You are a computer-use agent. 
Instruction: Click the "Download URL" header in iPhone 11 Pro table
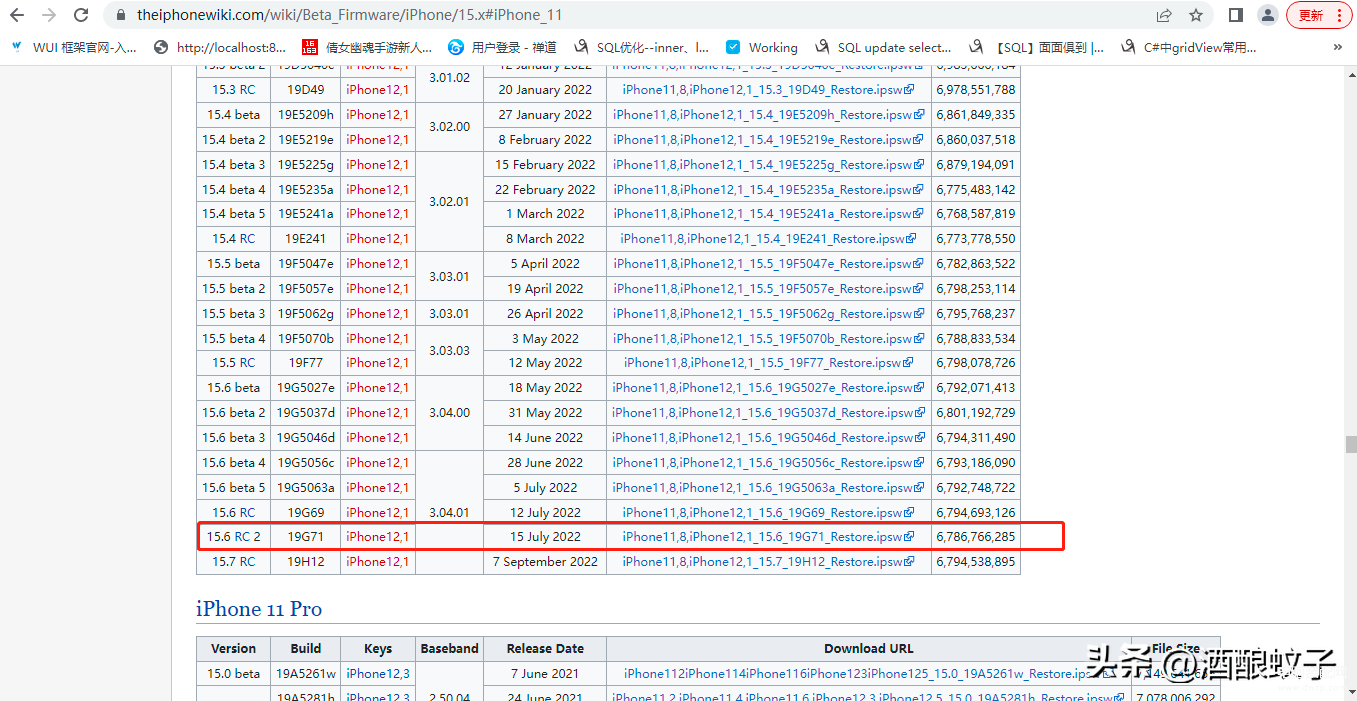(x=868, y=649)
